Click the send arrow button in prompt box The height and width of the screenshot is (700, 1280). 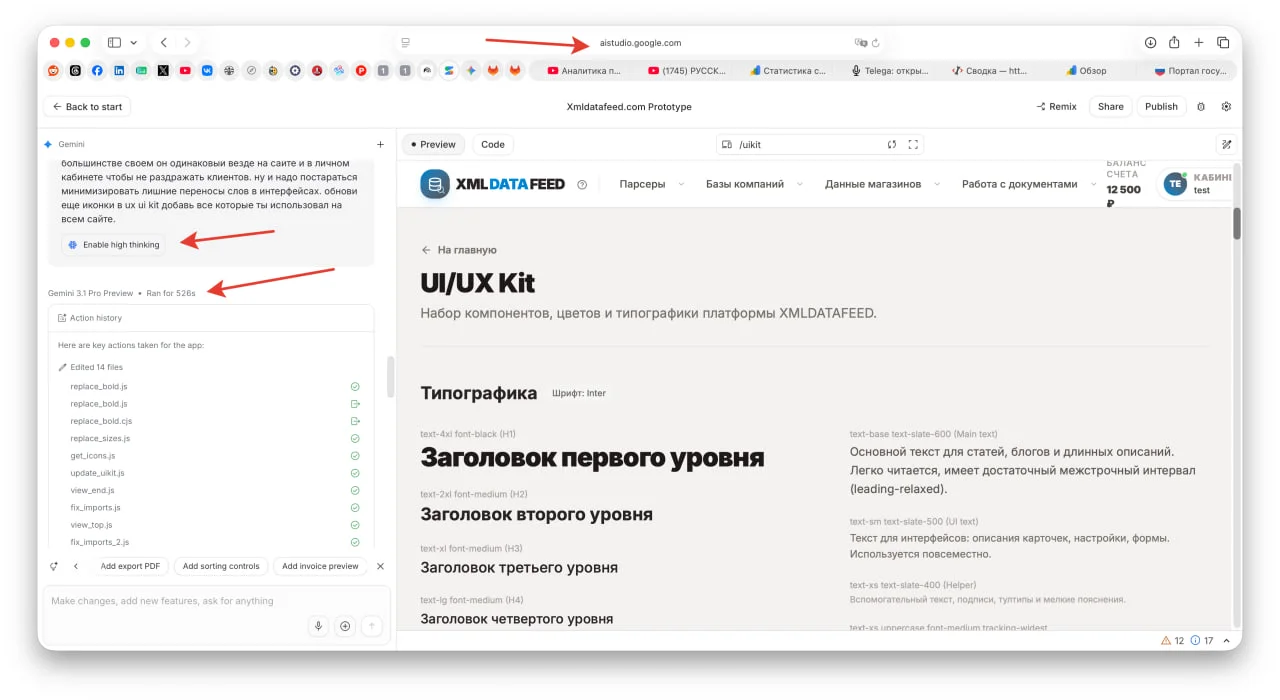pyautogui.click(x=372, y=626)
